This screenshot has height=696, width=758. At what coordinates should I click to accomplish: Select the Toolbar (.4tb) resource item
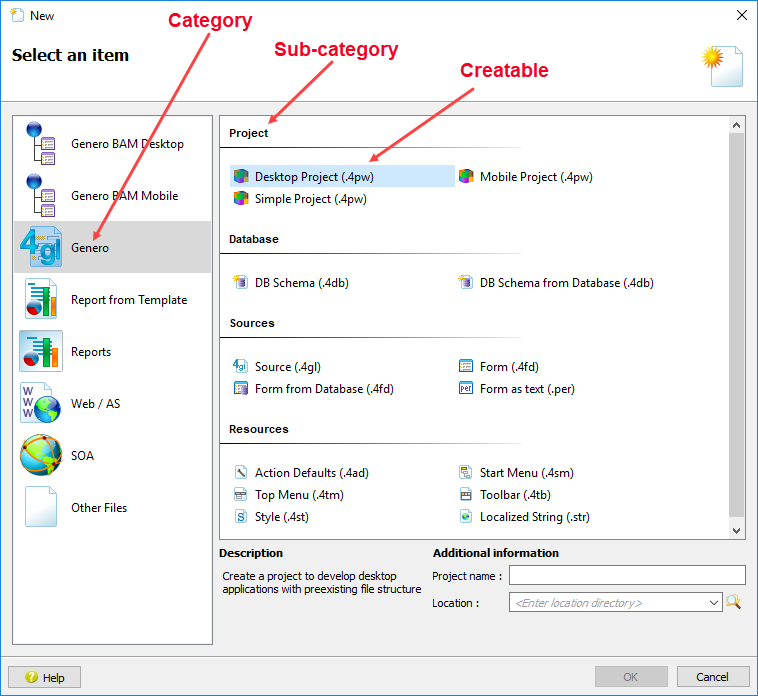pyautogui.click(x=514, y=495)
